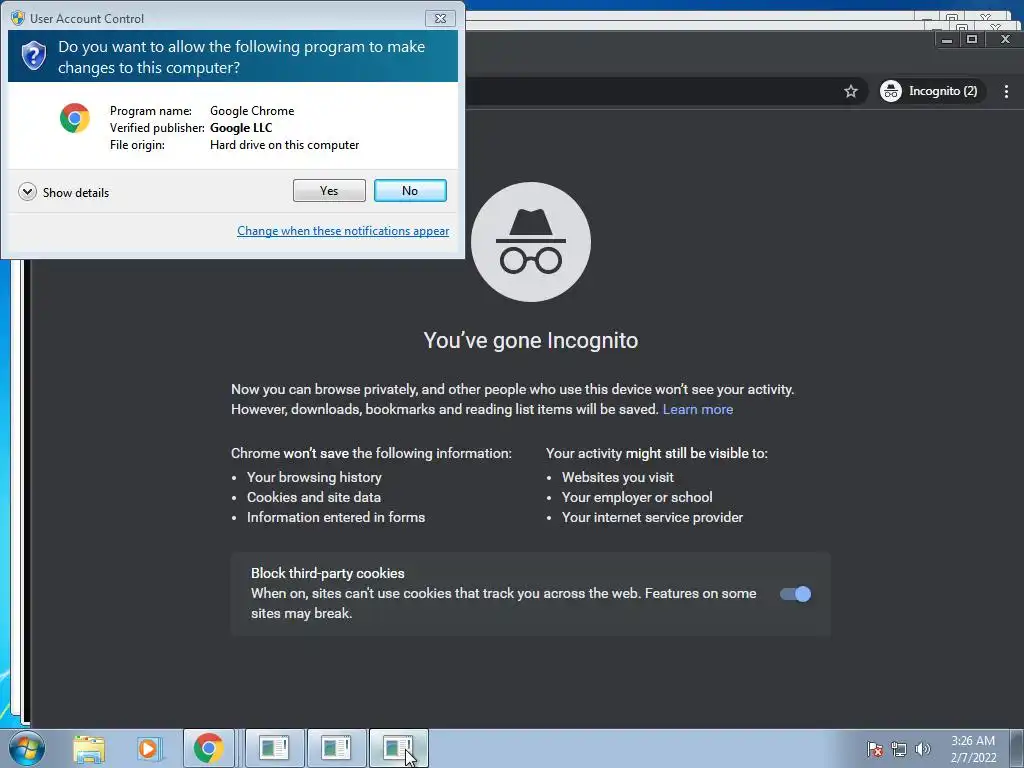This screenshot has height=768, width=1024.
Task: Launch Windows Media Player from taskbar
Action: [x=149, y=748]
